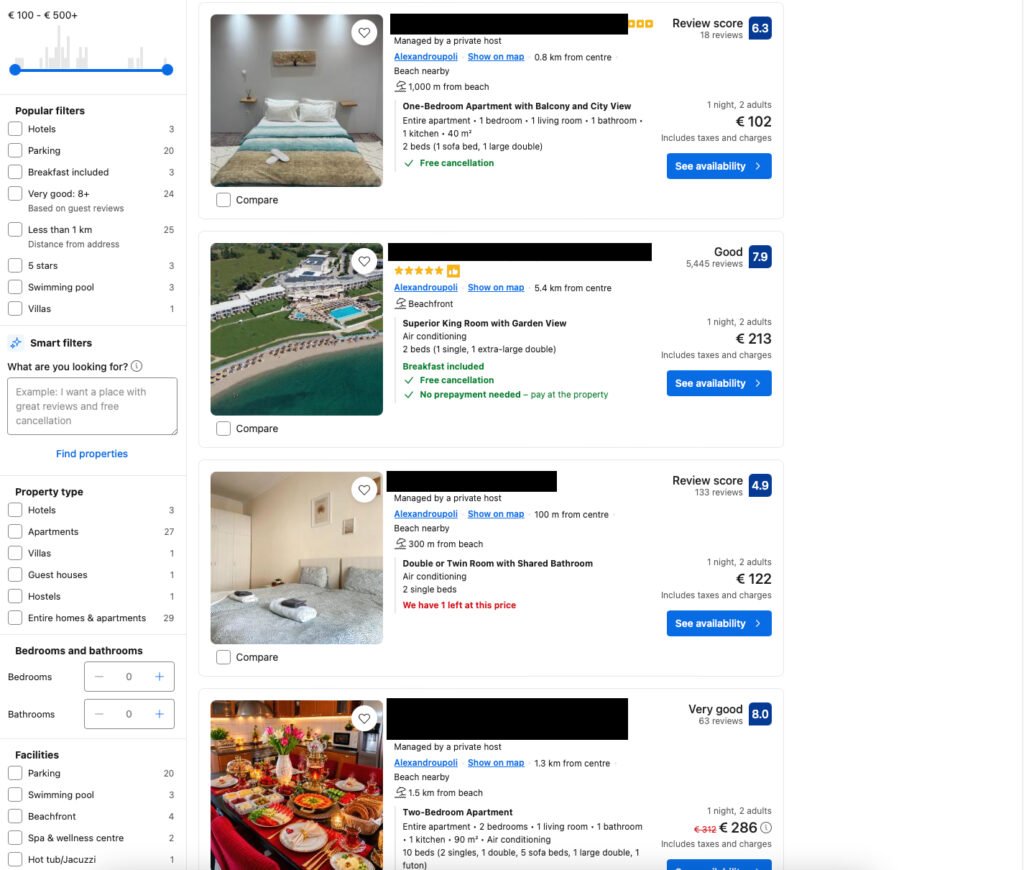
Task: Tick the Spa & wellness centre facility
Action: point(15,838)
